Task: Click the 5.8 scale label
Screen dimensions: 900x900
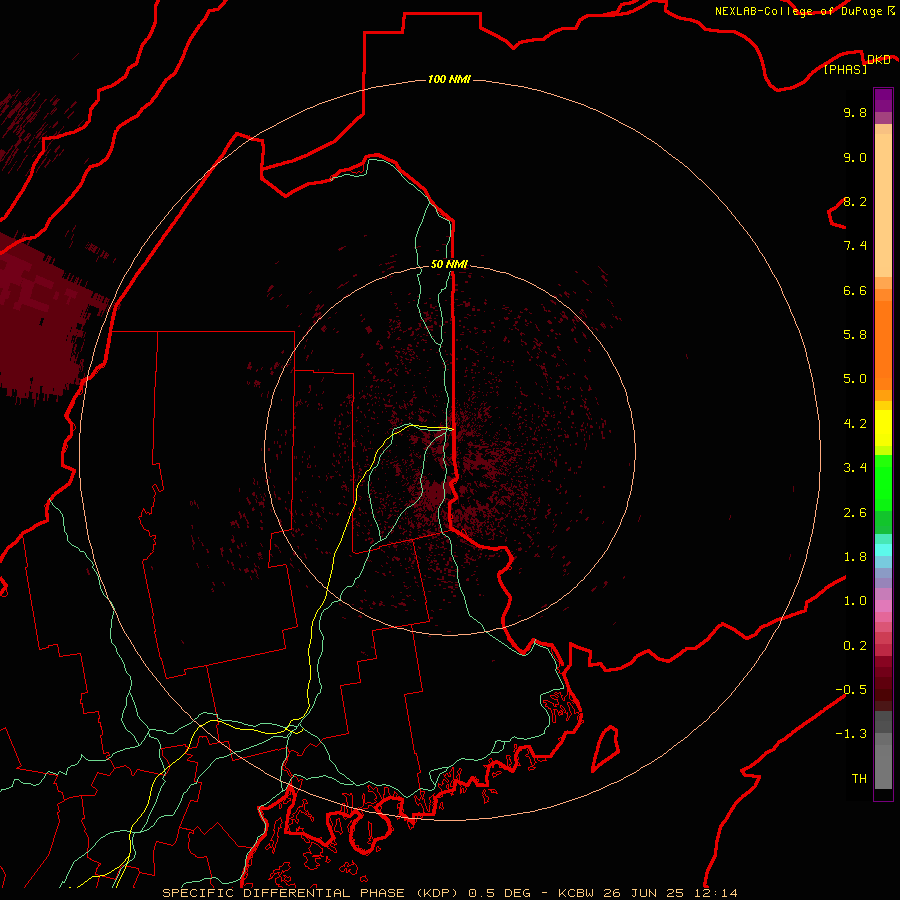Action: point(855,335)
